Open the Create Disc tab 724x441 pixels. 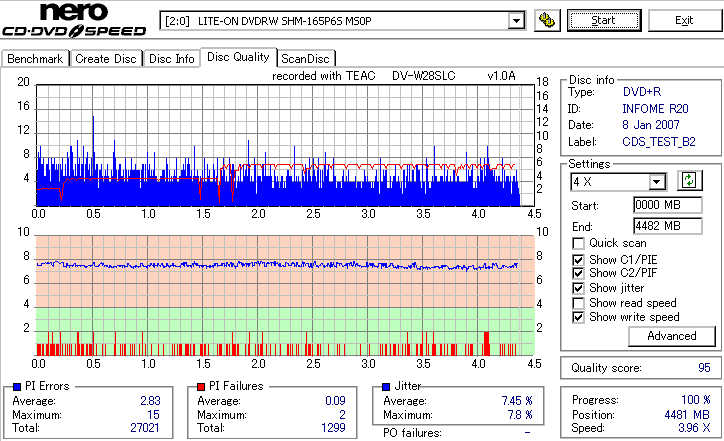(x=106, y=59)
